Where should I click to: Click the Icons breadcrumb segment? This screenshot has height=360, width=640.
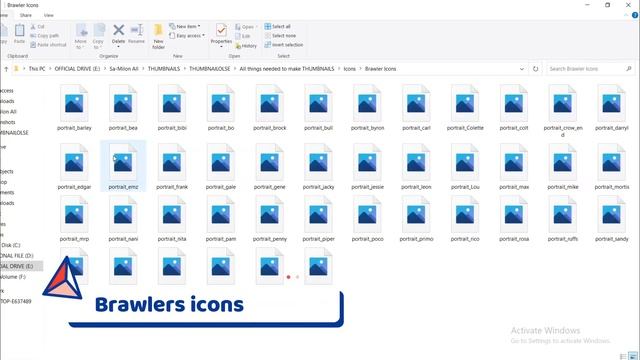click(x=349, y=69)
